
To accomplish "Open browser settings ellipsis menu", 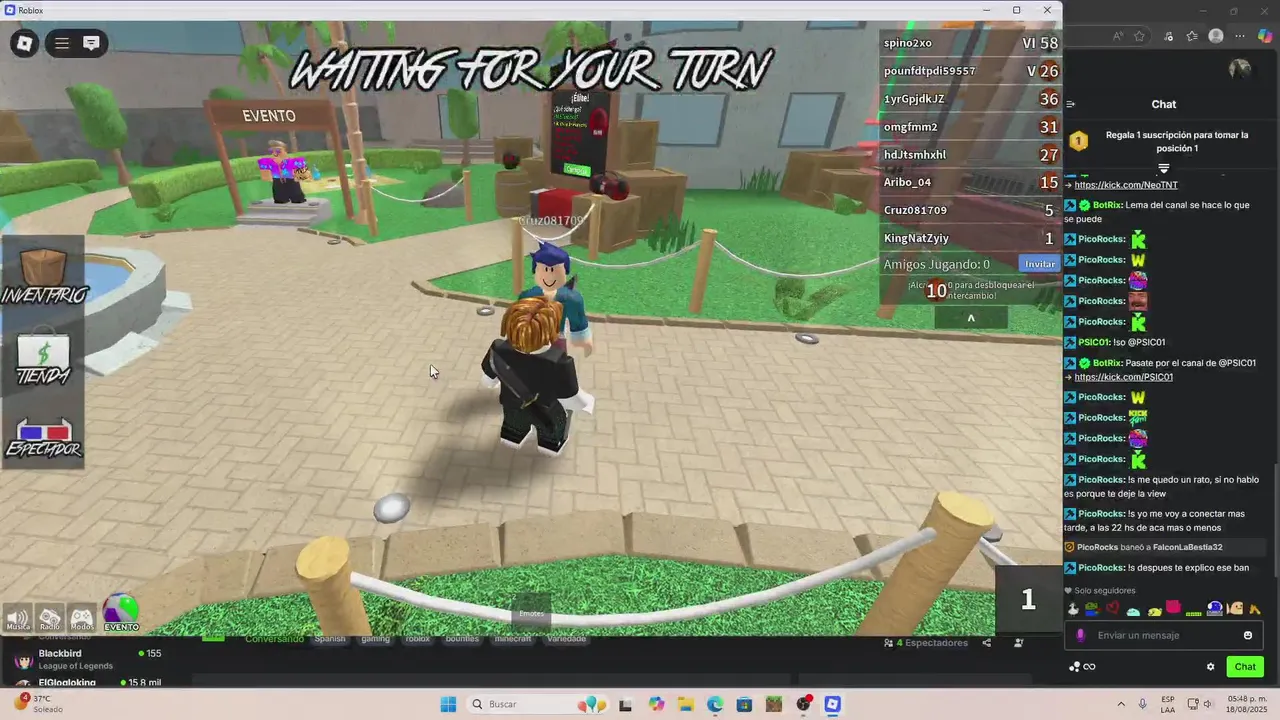I will click(x=1240, y=36).
